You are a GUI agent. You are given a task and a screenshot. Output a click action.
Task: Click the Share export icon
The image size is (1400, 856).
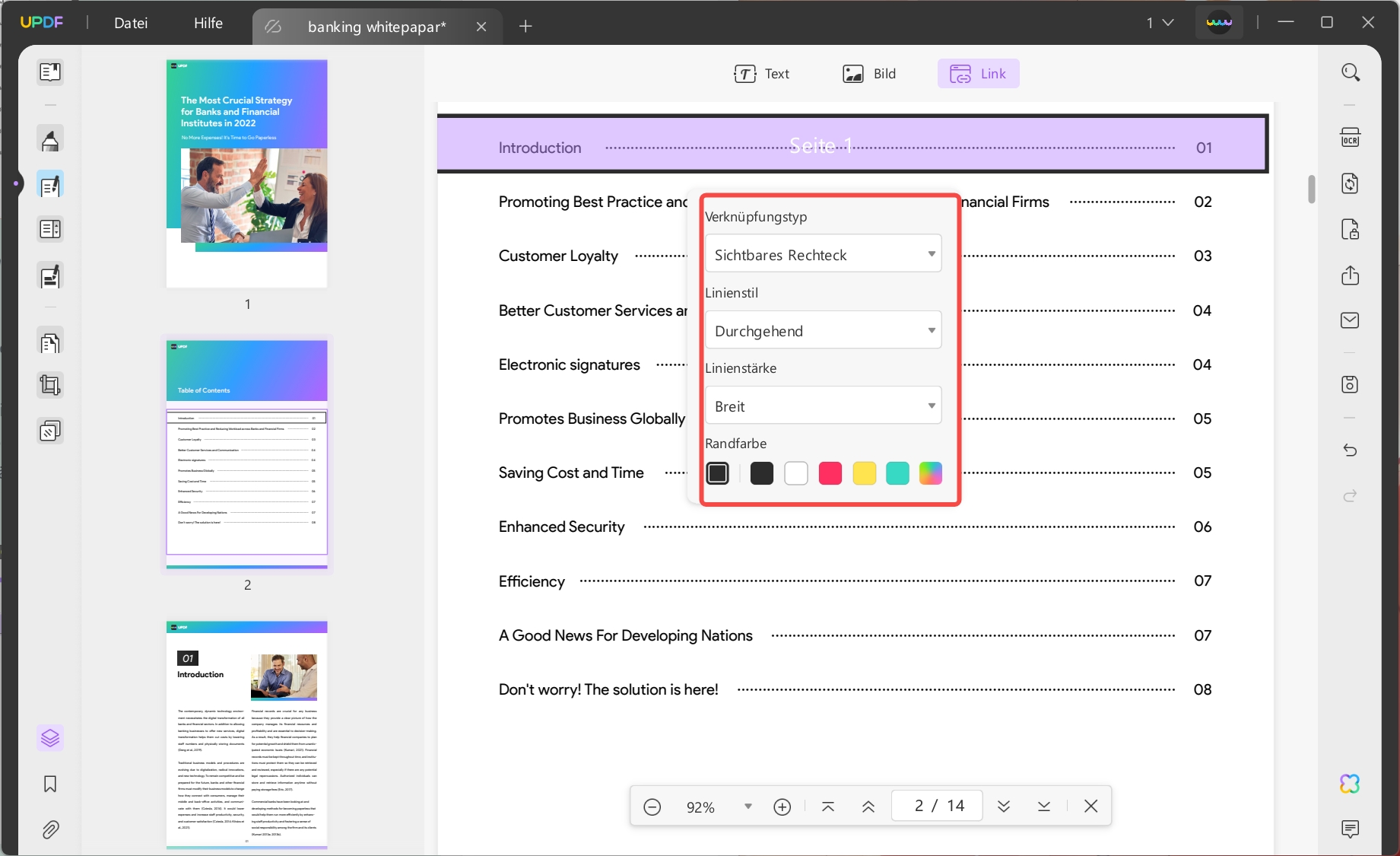tap(1351, 275)
